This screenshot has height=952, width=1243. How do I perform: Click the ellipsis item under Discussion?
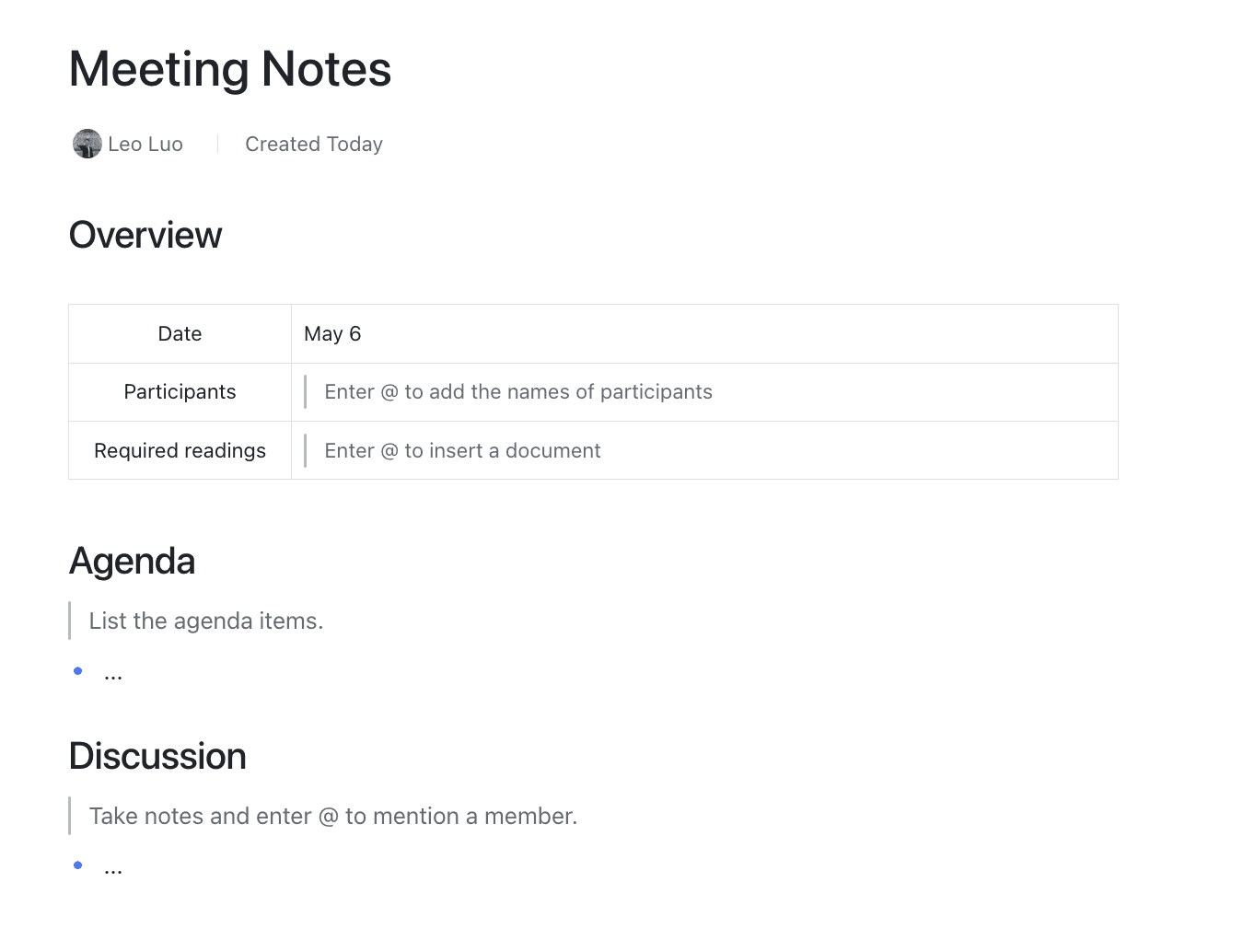[113, 871]
